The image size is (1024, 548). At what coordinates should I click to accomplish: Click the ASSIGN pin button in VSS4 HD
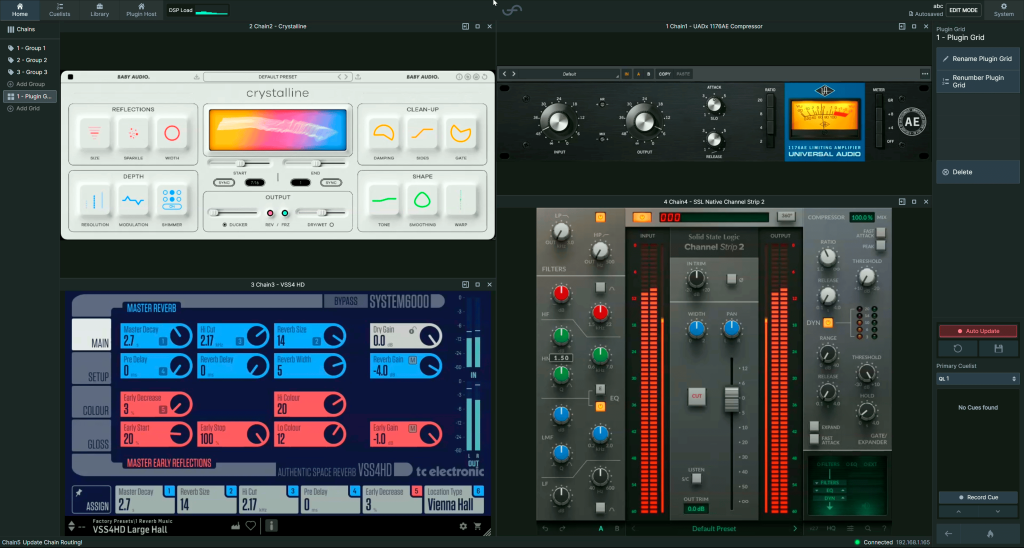point(91,499)
